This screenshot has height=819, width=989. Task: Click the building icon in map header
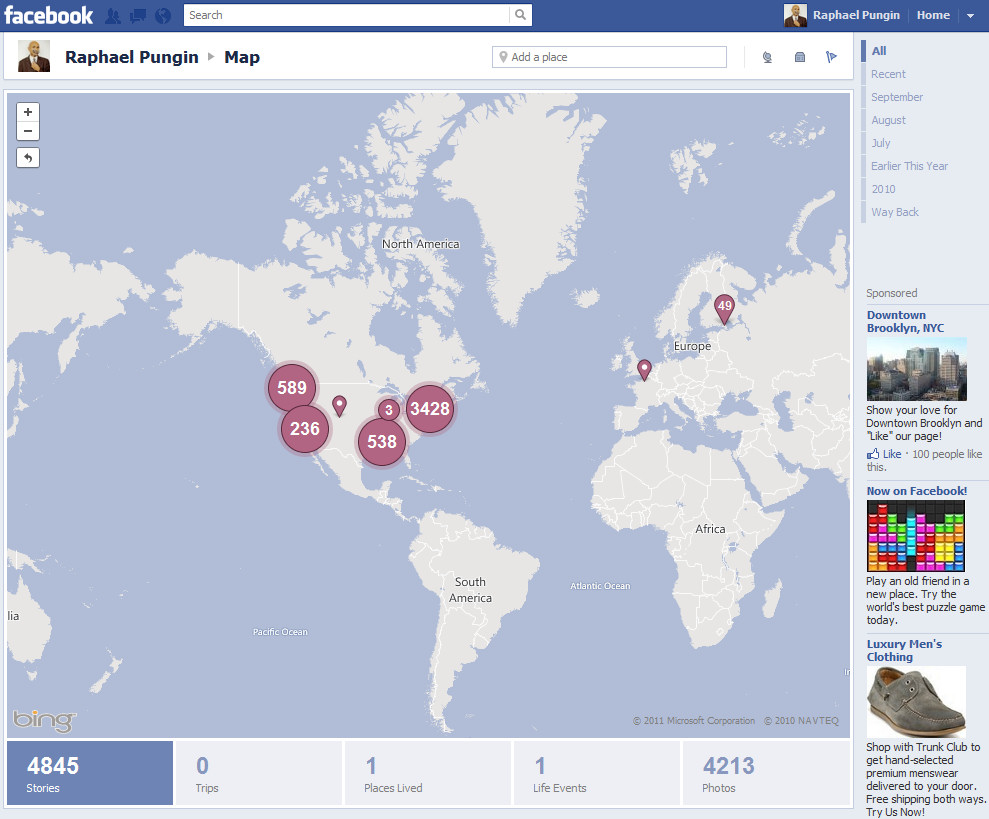tap(799, 57)
